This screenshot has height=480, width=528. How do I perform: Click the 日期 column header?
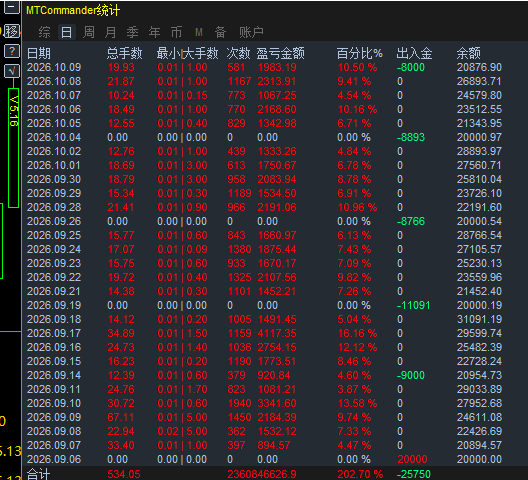click(39, 53)
